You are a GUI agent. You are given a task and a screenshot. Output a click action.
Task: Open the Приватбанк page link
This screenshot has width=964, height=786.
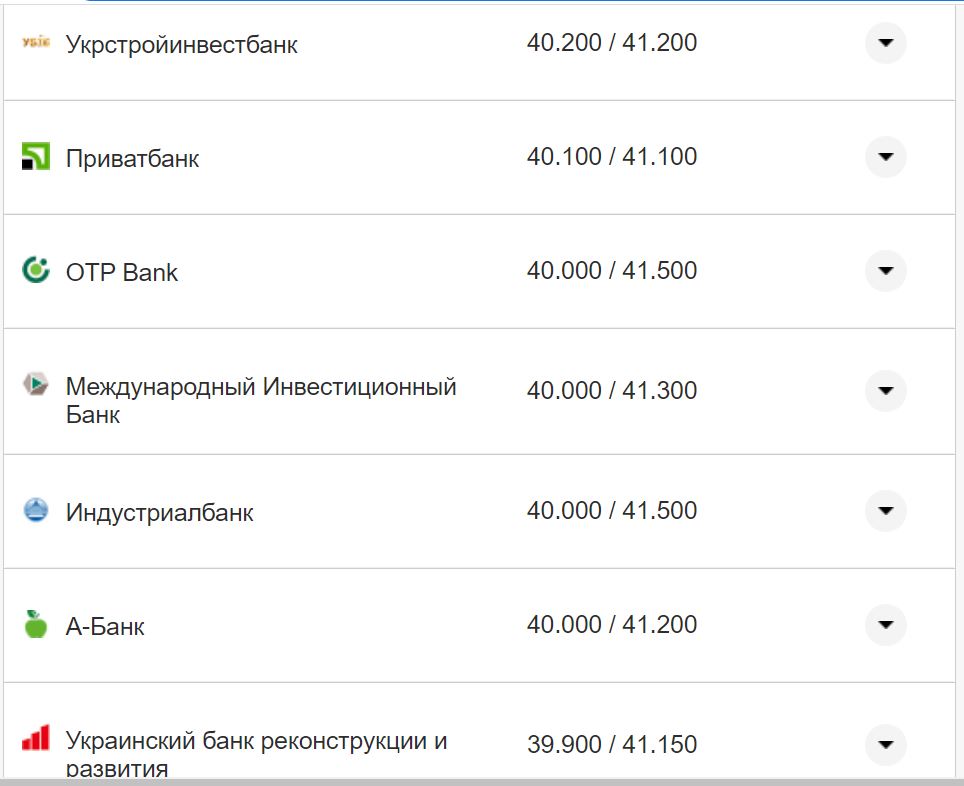[x=132, y=157]
